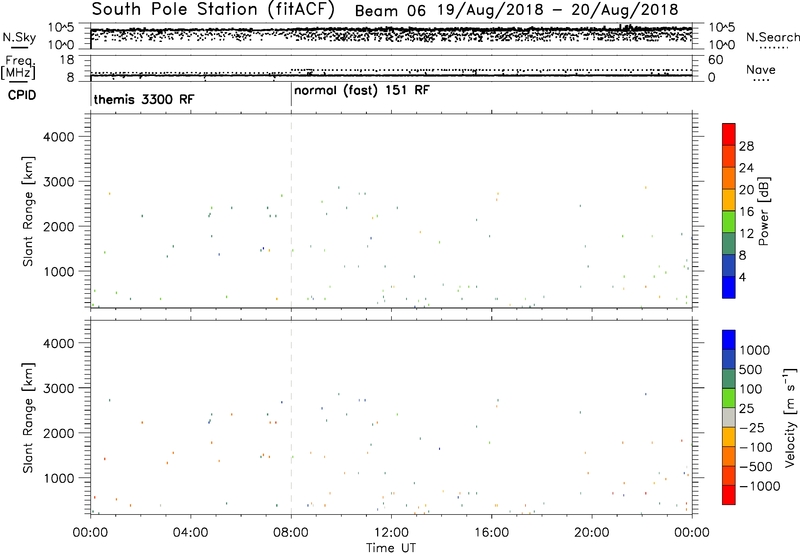Click the red bottom Velocity colorbar segment
The height and width of the screenshot is (554, 800).
pyautogui.click(x=729, y=495)
